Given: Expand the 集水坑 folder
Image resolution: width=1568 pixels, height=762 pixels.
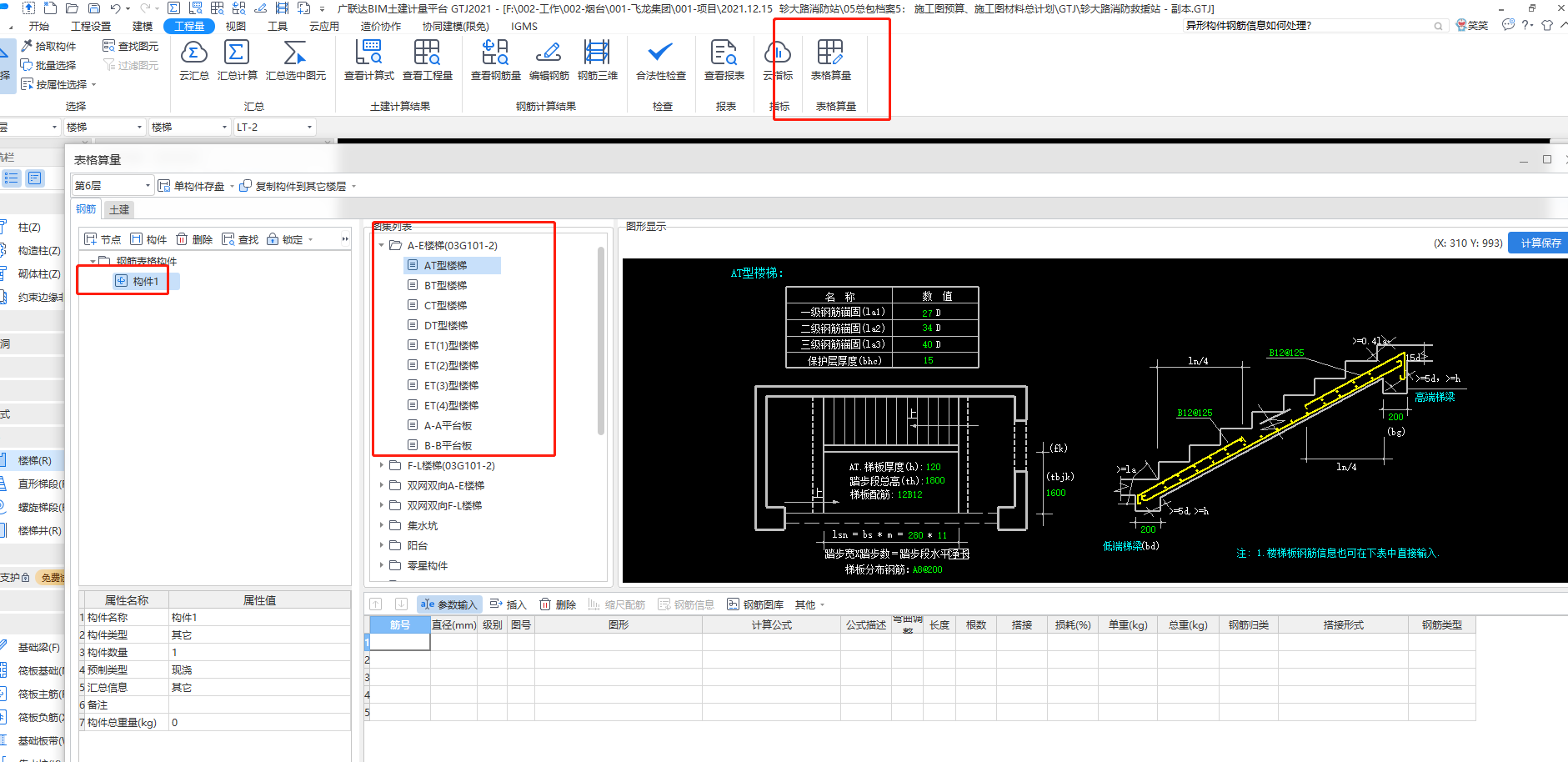Looking at the screenshot, I should 382,525.
